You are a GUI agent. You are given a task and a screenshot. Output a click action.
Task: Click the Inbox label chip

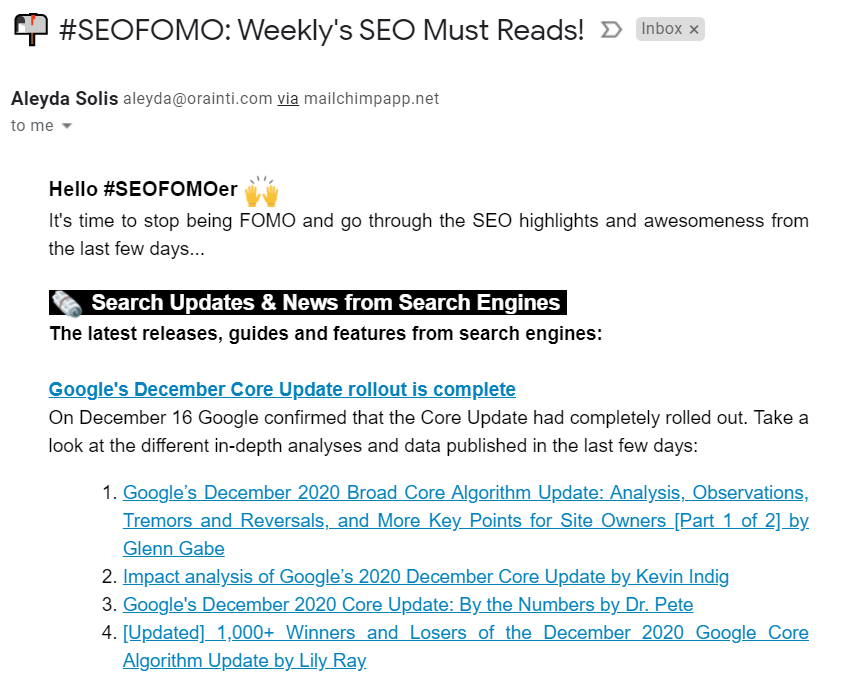tap(661, 29)
